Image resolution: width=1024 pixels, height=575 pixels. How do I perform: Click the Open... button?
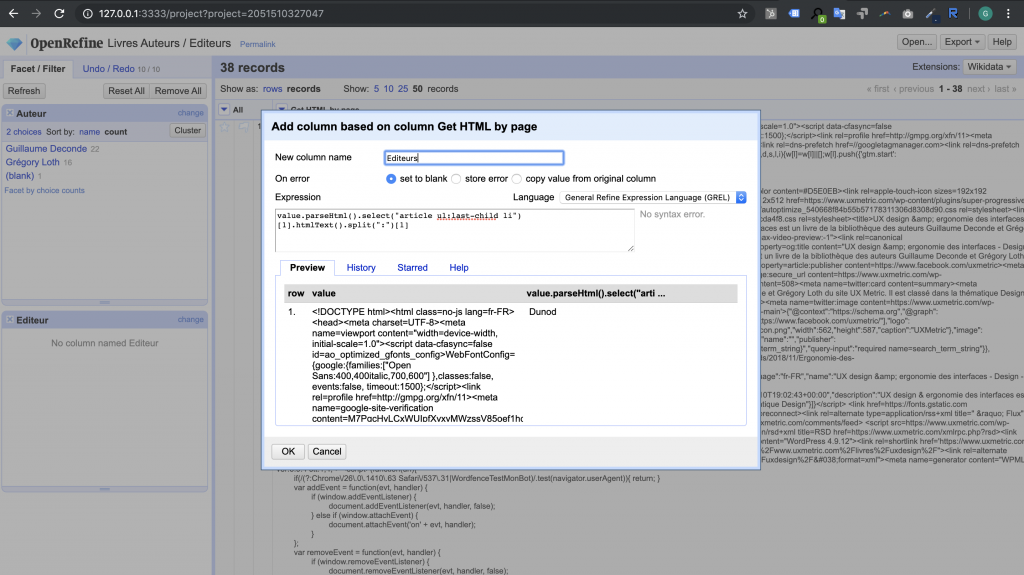pyautogui.click(x=917, y=42)
